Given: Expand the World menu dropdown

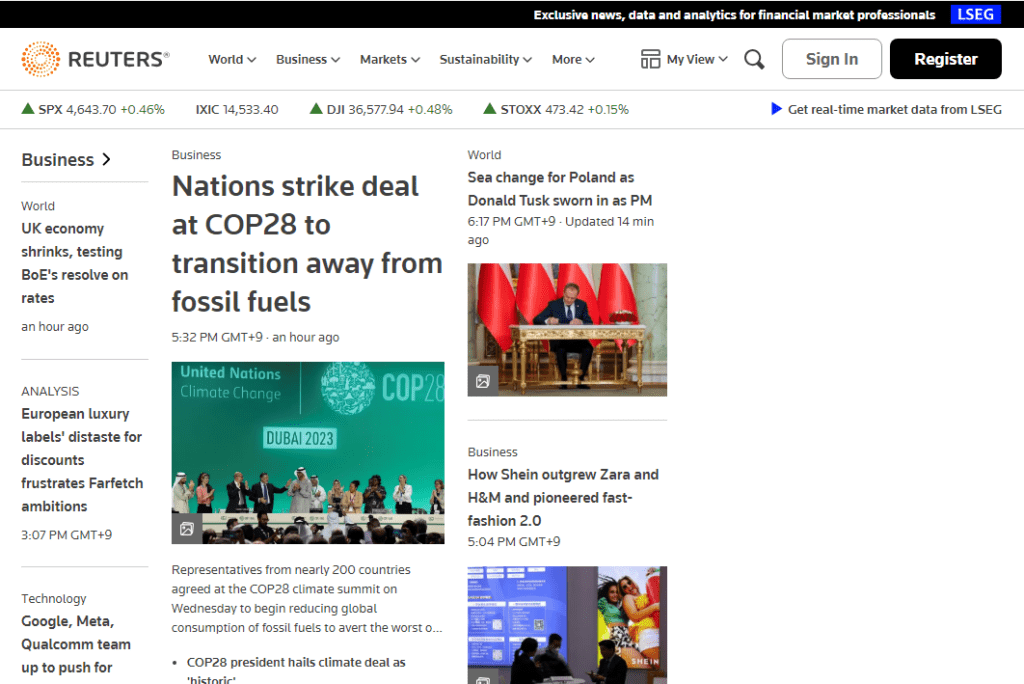Looking at the screenshot, I should tap(232, 59).
